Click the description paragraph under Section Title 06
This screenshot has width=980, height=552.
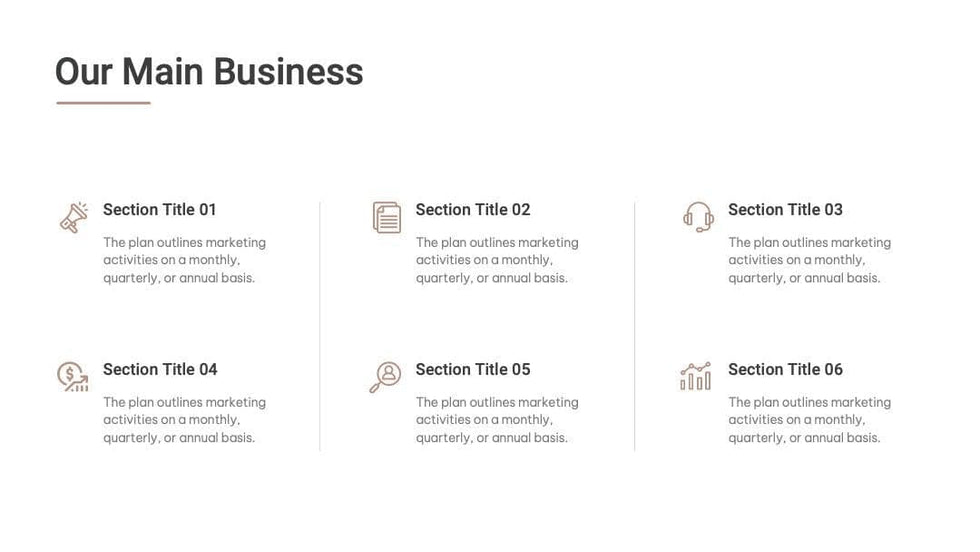click(x=809, y=420)
